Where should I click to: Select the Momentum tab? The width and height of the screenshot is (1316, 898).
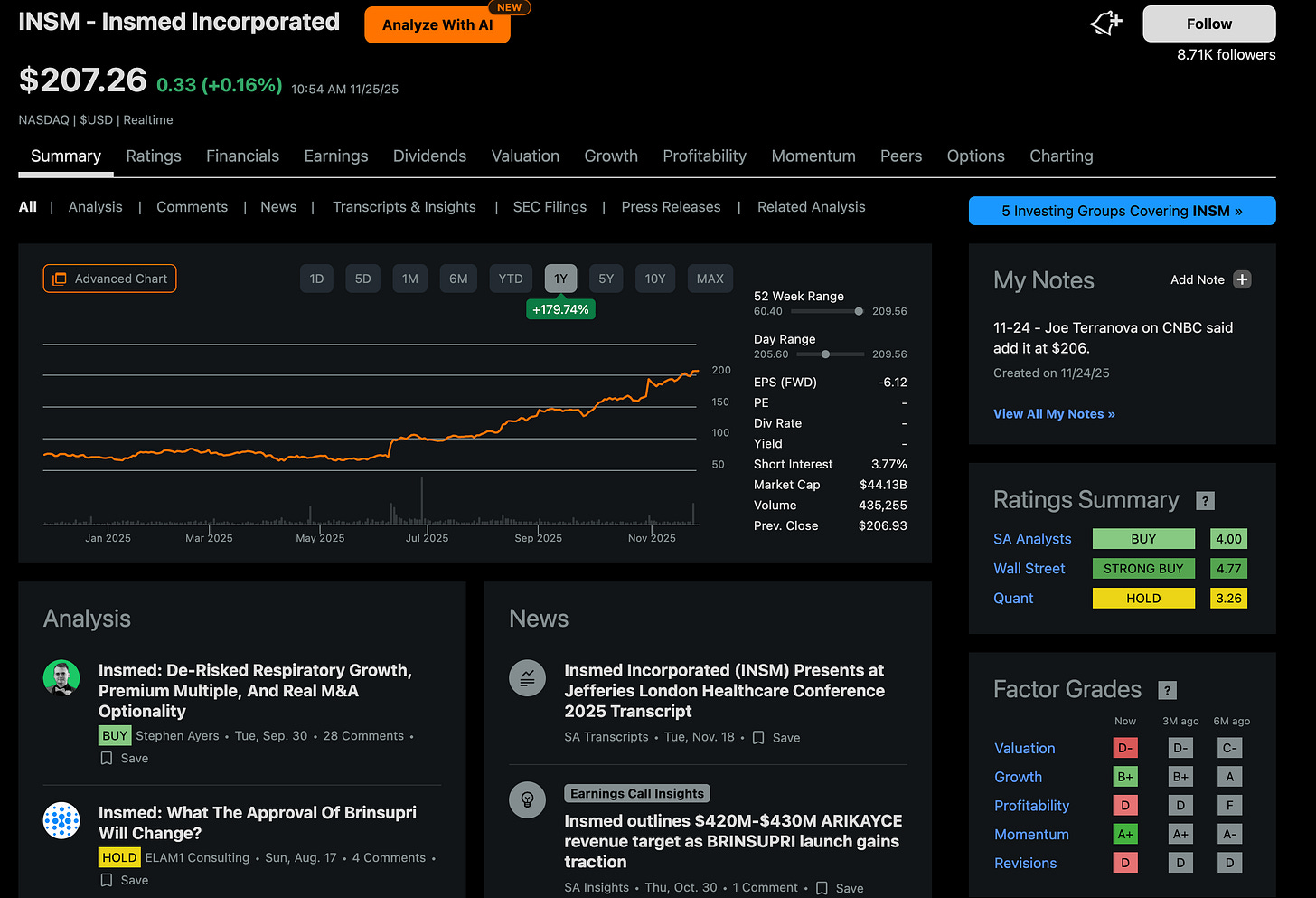[x=813, y=156]
